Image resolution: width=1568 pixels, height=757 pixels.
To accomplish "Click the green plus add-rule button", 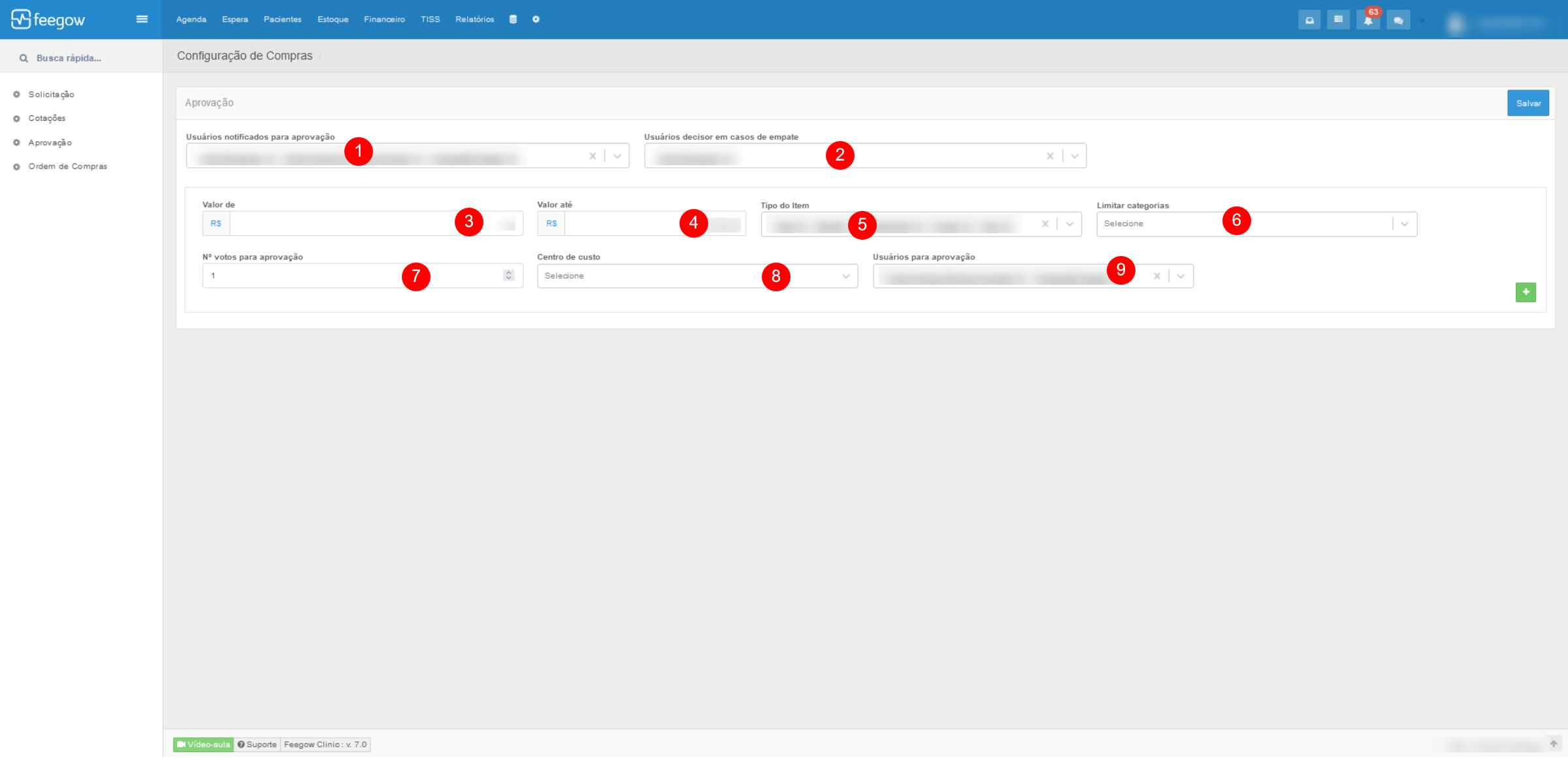I will (1526, 292).
